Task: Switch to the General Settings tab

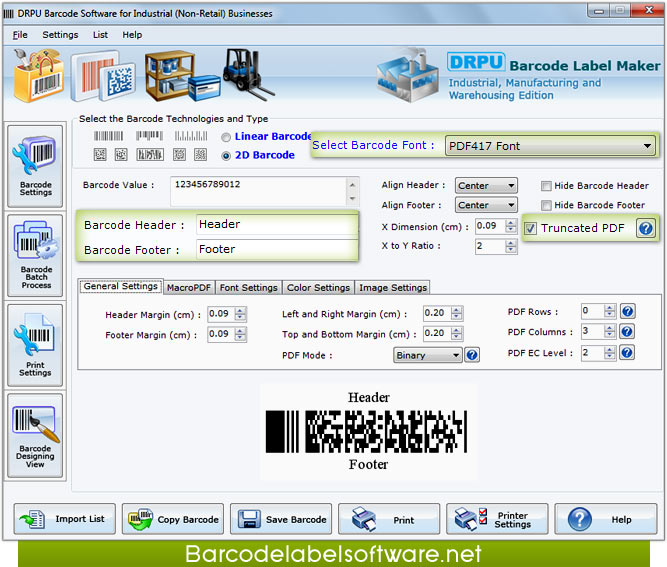Action: click(121, 286)
